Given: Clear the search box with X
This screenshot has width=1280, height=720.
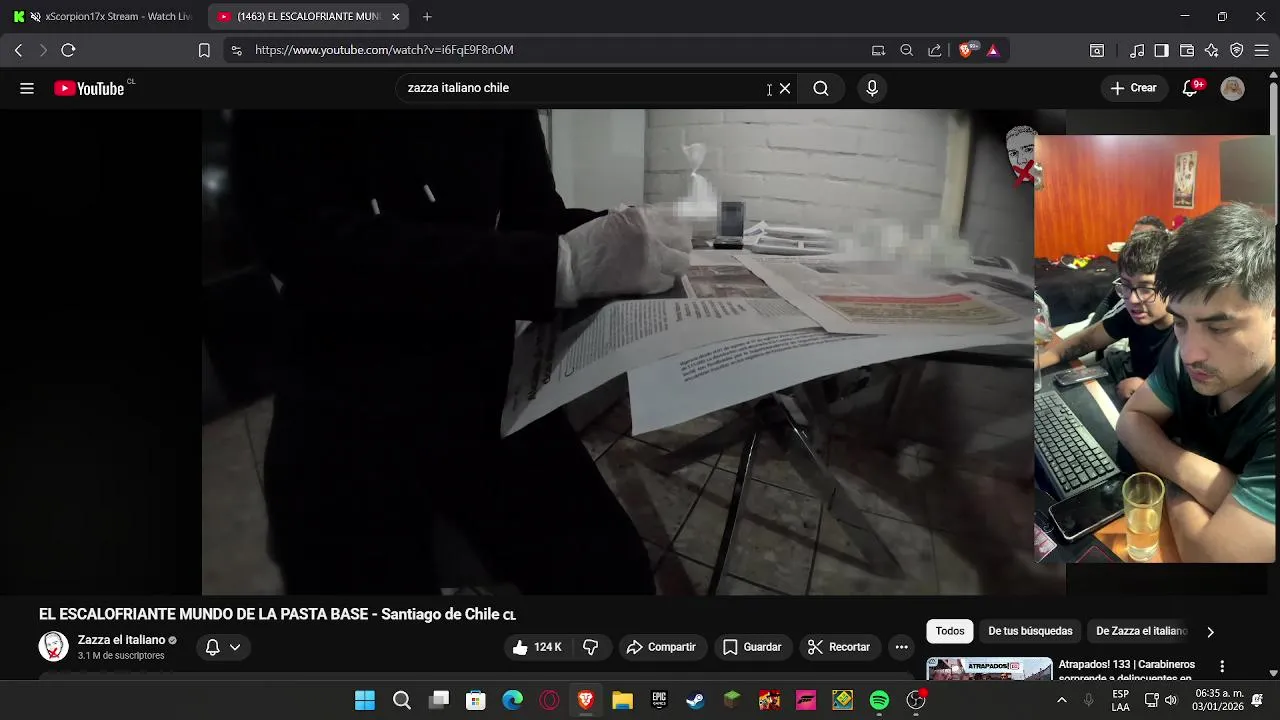Looking at the screenshot, I should click(x=785, y=88).
